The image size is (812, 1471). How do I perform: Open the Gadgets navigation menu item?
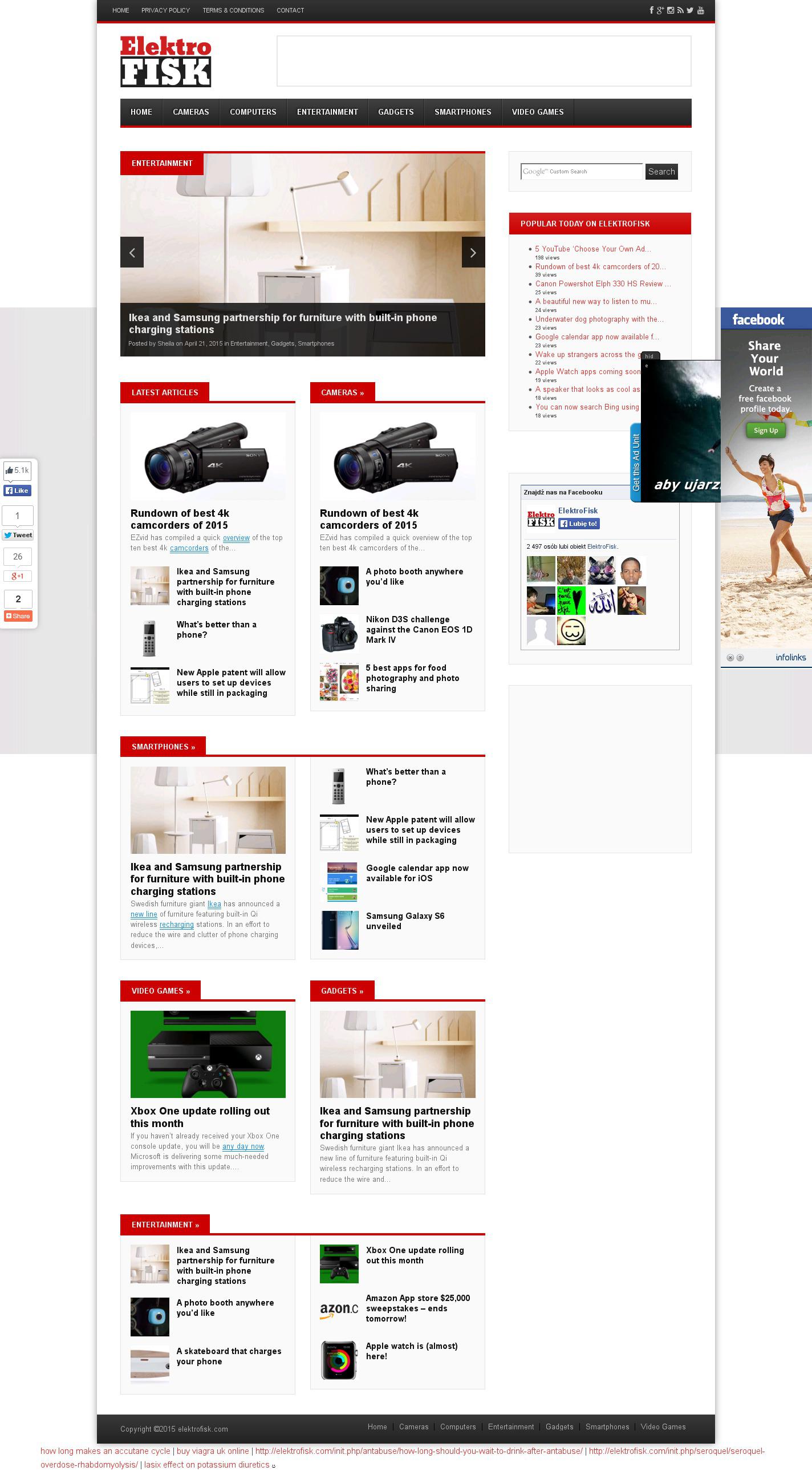click(396, 112)
